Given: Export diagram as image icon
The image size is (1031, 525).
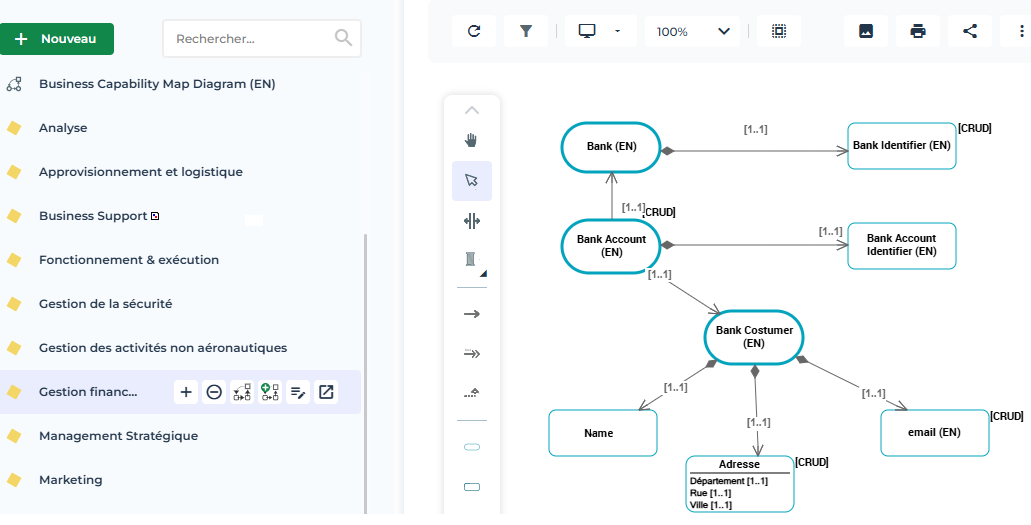Looking at the screenshot, I should pyautogui.click(x=866, y=31).
